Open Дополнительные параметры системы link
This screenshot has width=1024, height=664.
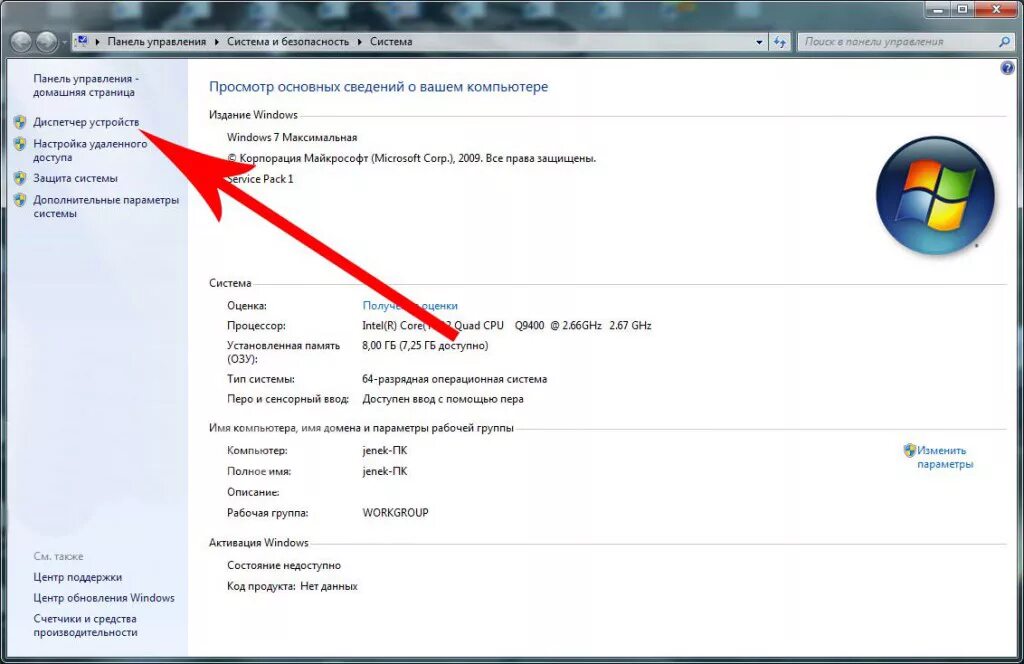pyautogui.click(x=106, y=206)
